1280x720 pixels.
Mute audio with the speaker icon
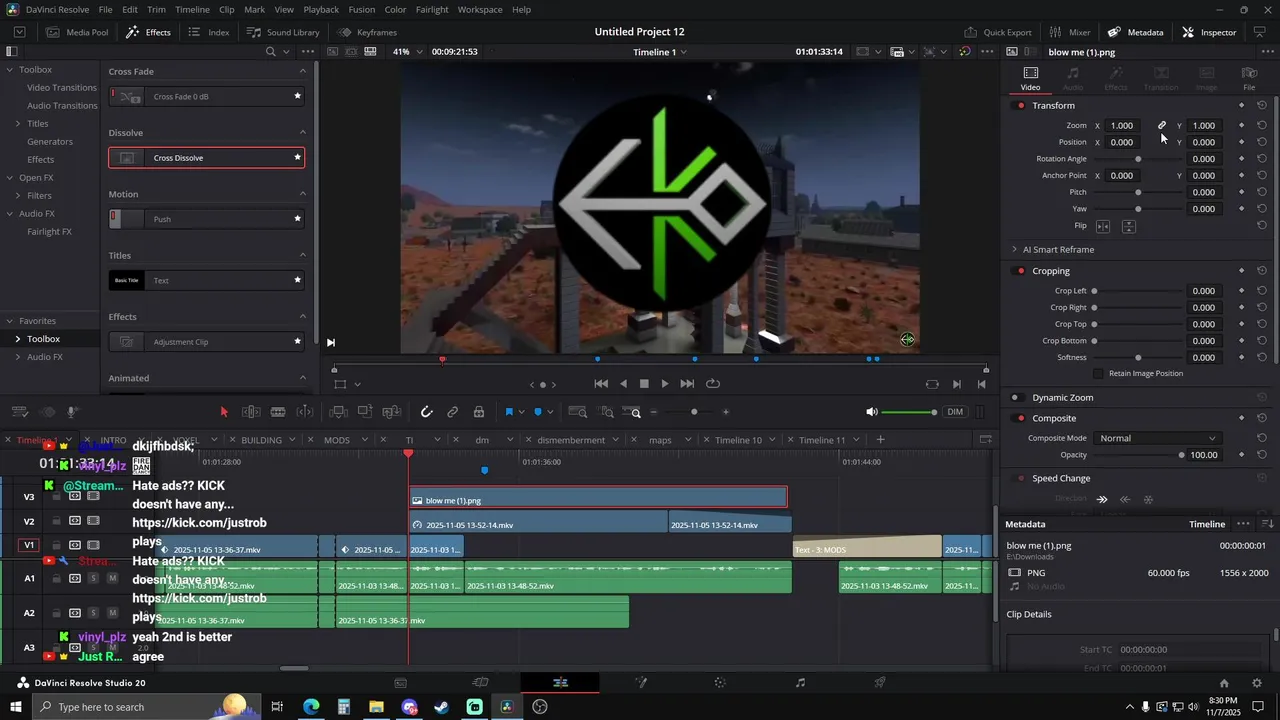[x=871, y=412]
